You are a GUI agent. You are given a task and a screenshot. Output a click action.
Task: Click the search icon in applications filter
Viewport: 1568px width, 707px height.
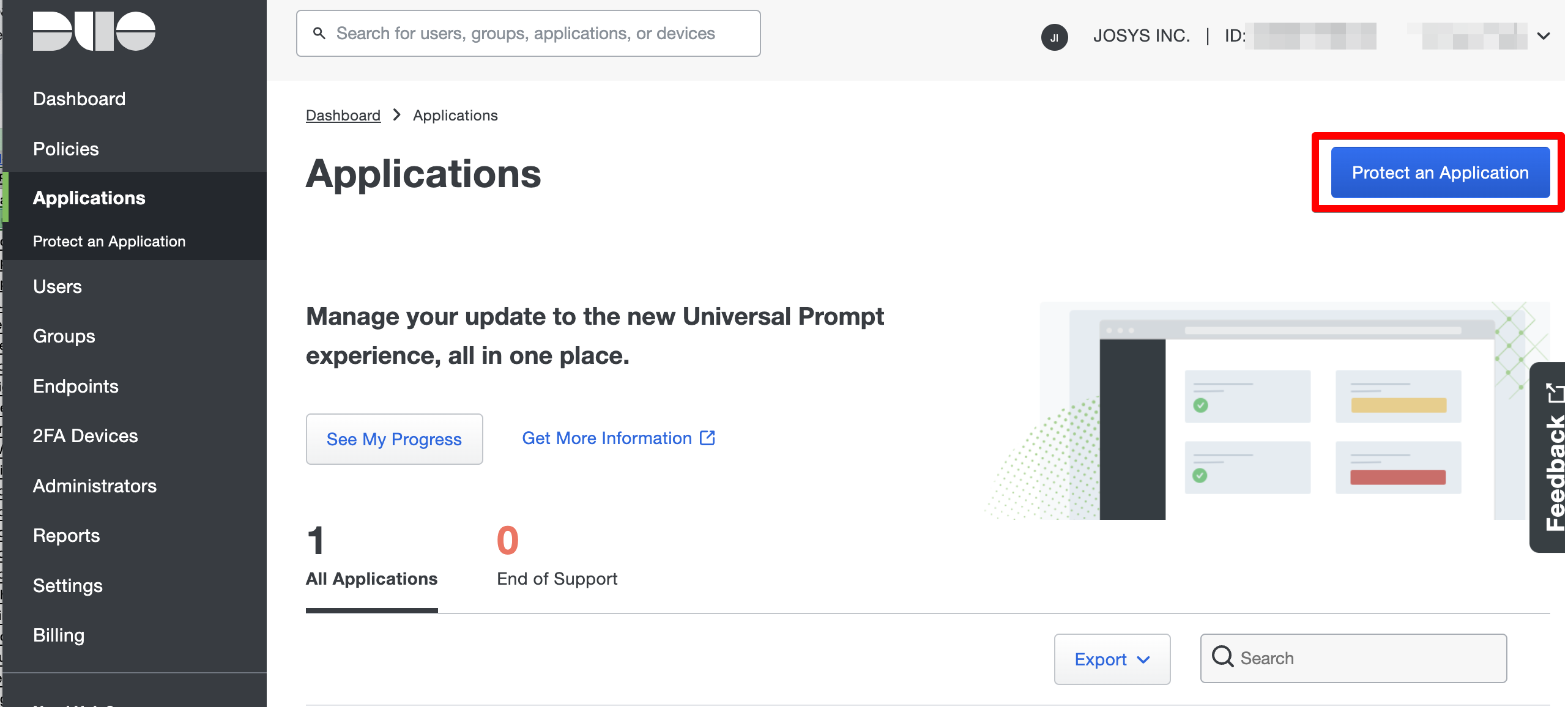point(1222,657)
